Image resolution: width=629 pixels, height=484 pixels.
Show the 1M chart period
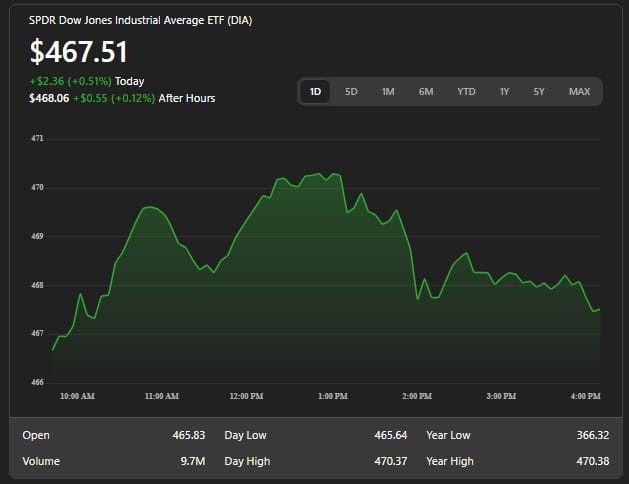(x=388, y=92)
